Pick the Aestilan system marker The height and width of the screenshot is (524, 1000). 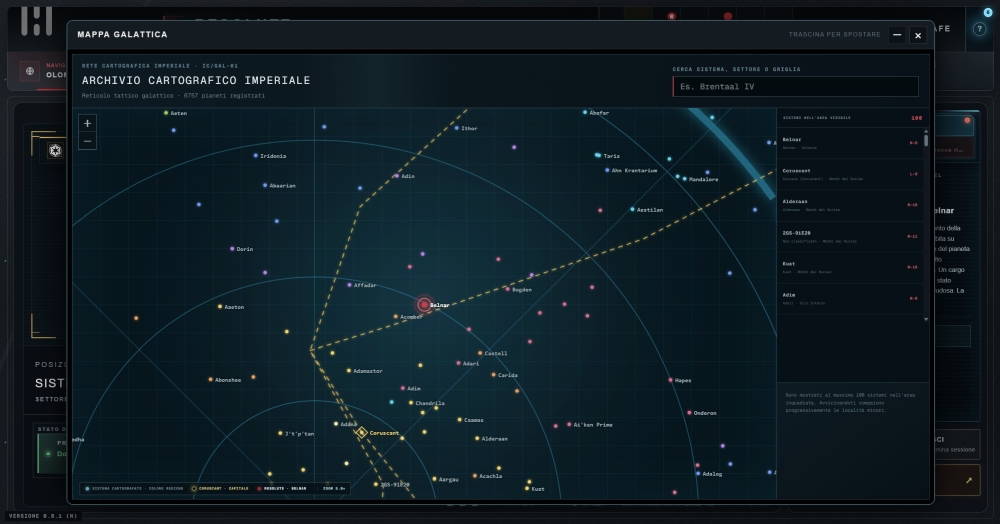pyautogui.click(x=632, y=209)
